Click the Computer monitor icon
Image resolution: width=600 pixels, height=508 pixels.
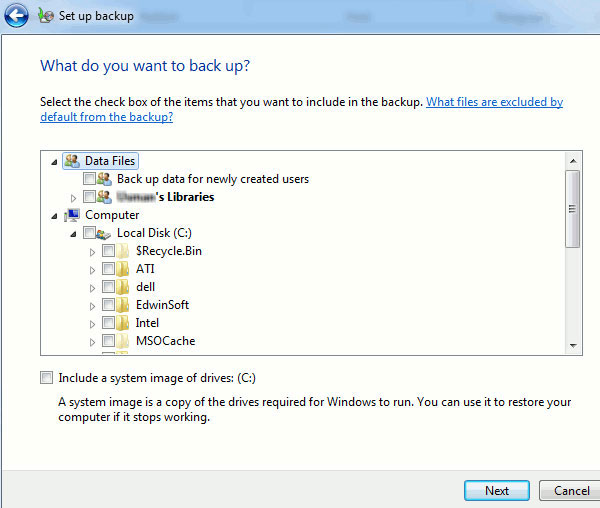click(72, 215)
